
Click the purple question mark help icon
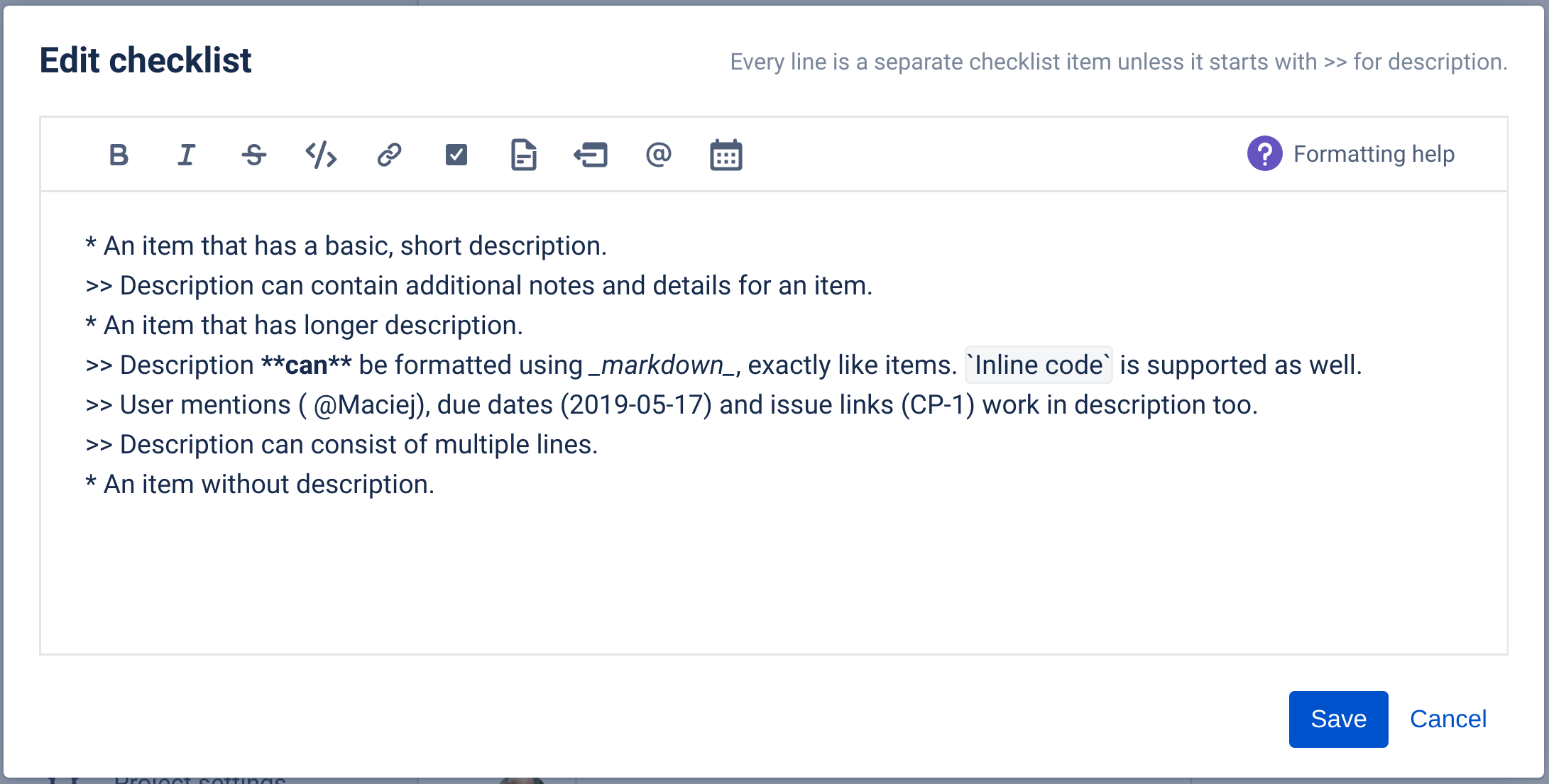click(1264, 154)
